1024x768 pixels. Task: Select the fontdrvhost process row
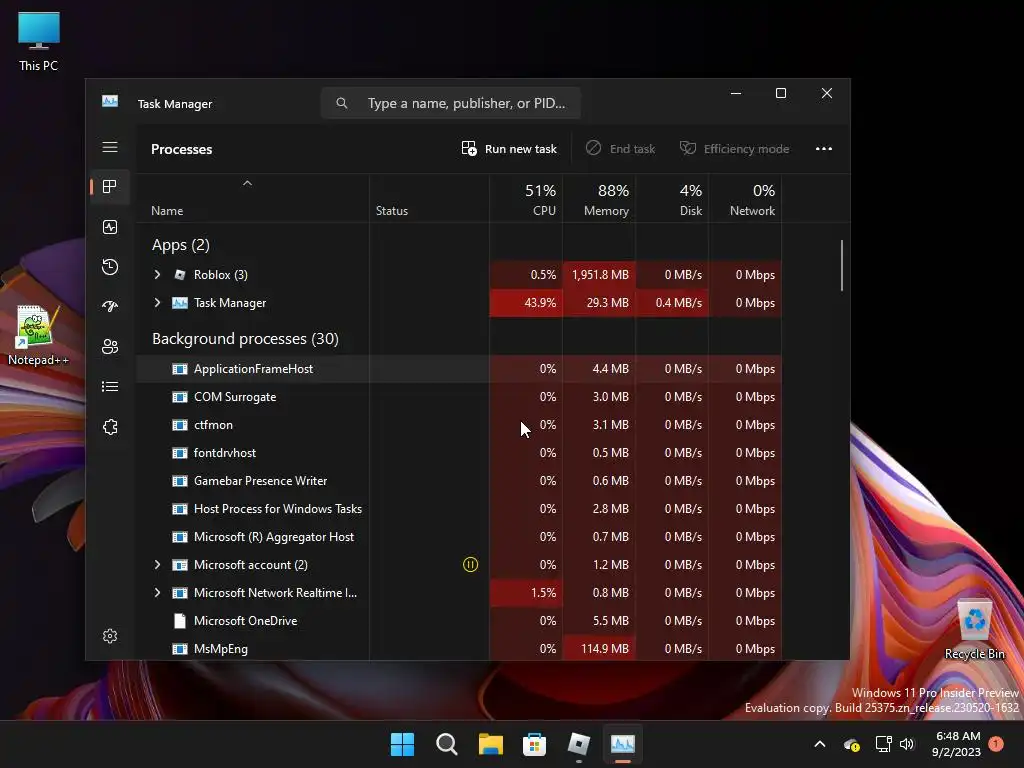pyautogui.click(x=458, y=453)
